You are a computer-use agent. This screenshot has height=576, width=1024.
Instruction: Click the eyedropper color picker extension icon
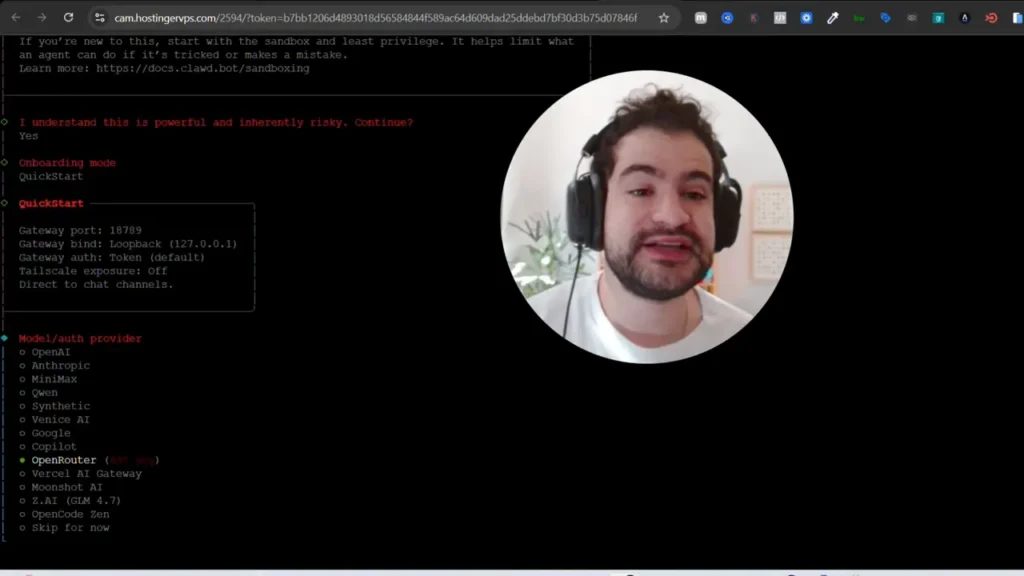(x=832, y=18)
